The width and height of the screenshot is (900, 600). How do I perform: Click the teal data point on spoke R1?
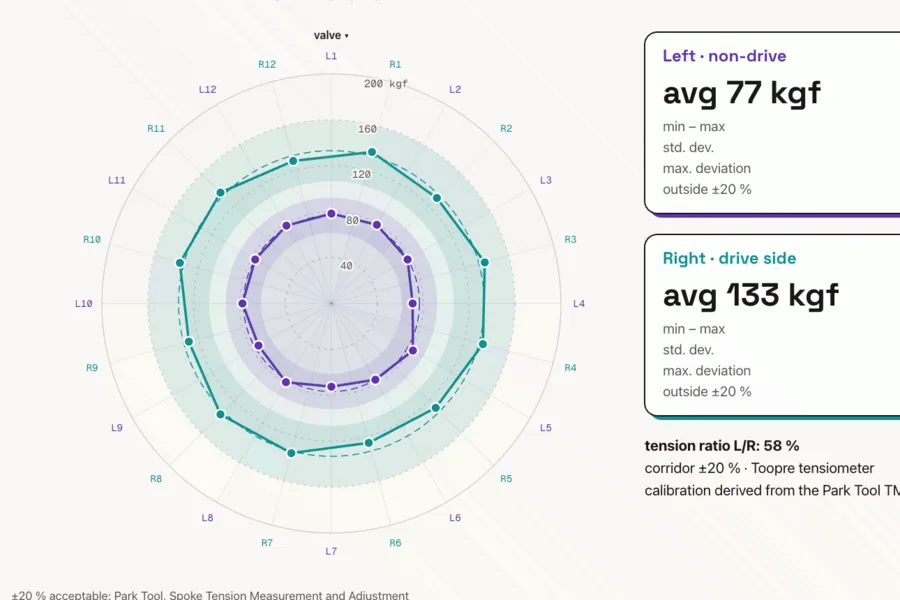coord(372,152)
